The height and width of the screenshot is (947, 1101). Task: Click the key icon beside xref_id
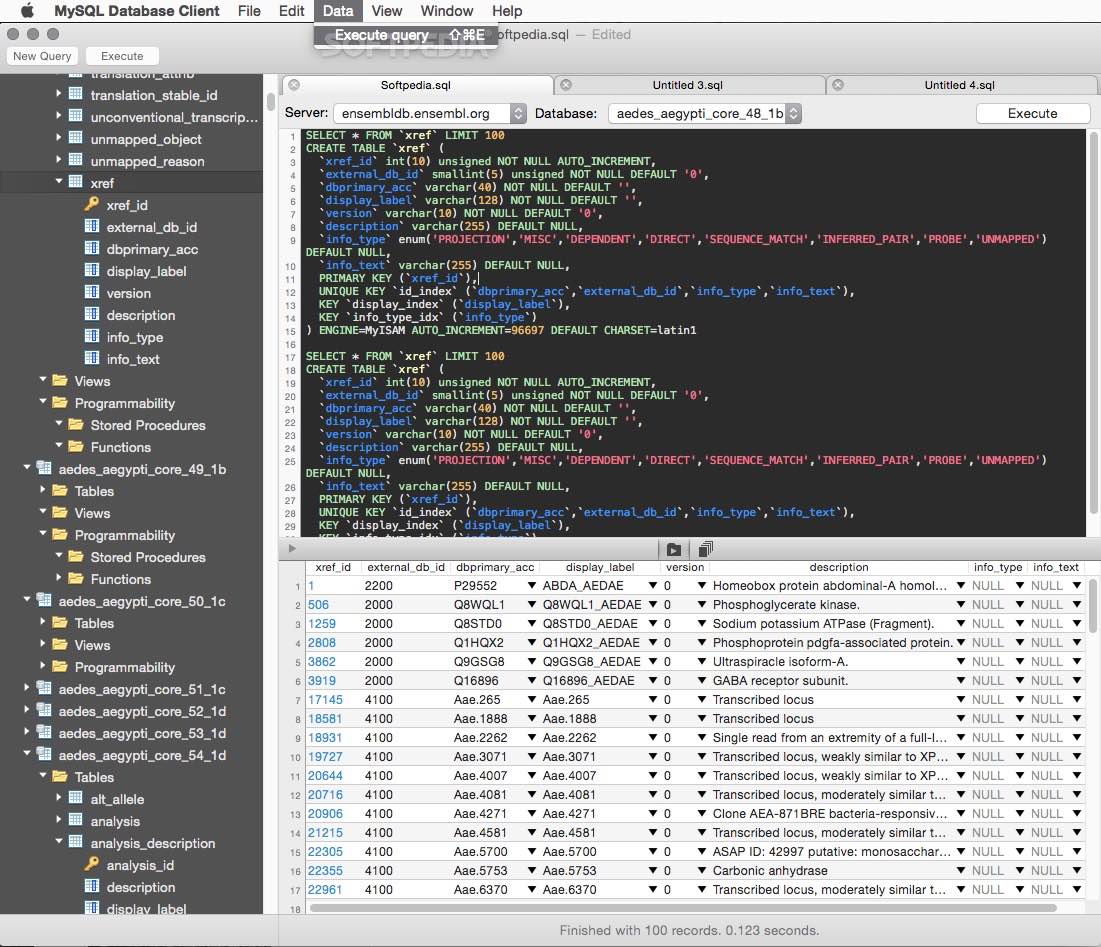pos(91,204)
